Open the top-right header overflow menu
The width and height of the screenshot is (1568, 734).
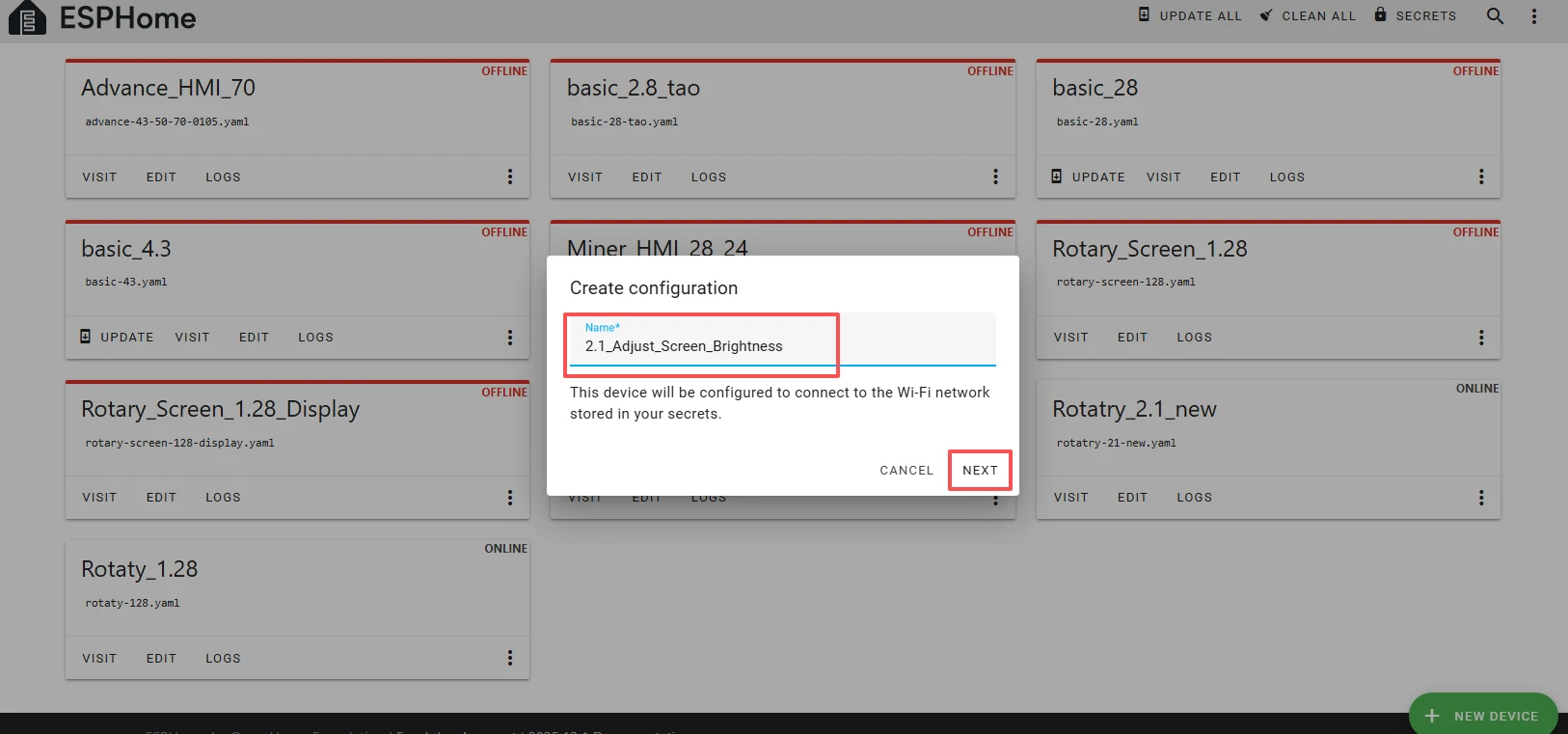[x=1534, y=16]
